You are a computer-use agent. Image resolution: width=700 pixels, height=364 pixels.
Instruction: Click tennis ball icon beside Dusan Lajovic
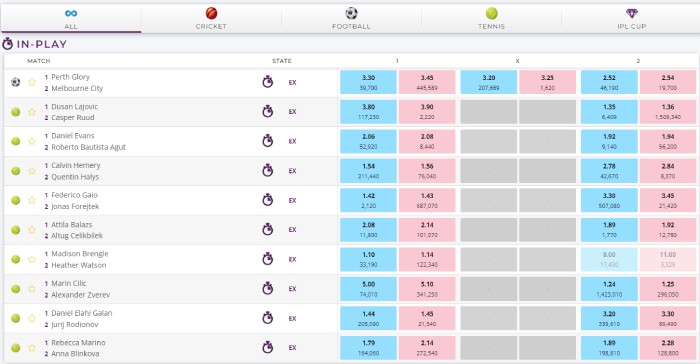(x=16, y=112)
